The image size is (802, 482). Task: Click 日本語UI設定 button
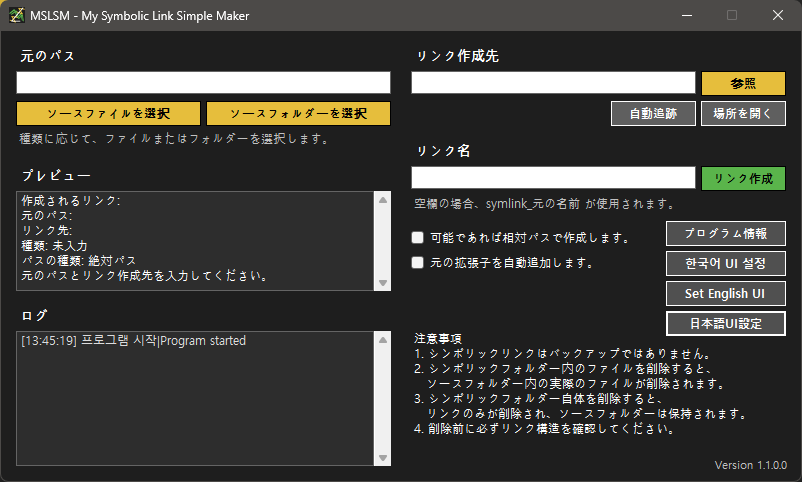[x=726, y=324]
